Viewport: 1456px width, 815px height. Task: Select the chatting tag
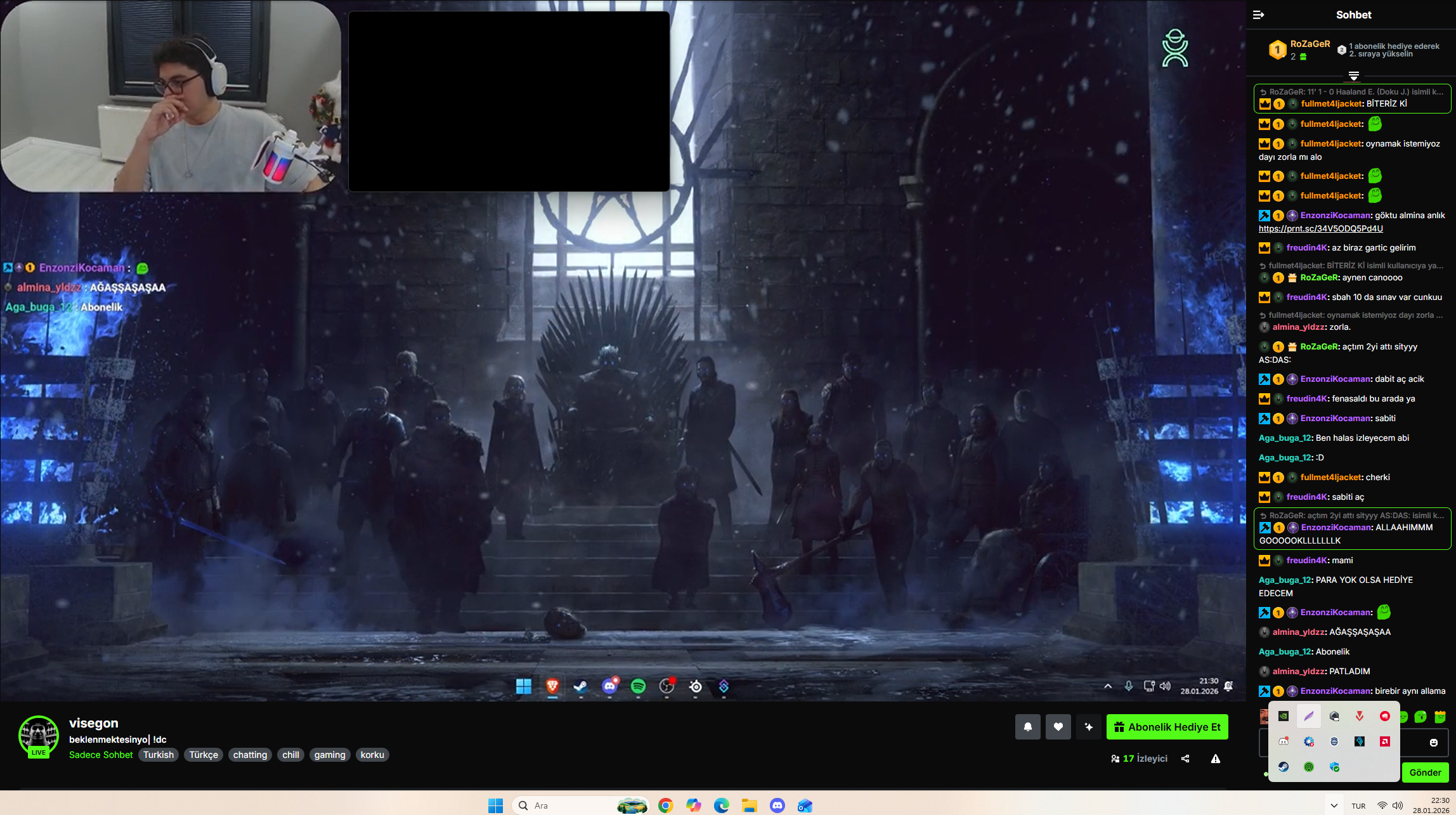(x=250, y=755)
